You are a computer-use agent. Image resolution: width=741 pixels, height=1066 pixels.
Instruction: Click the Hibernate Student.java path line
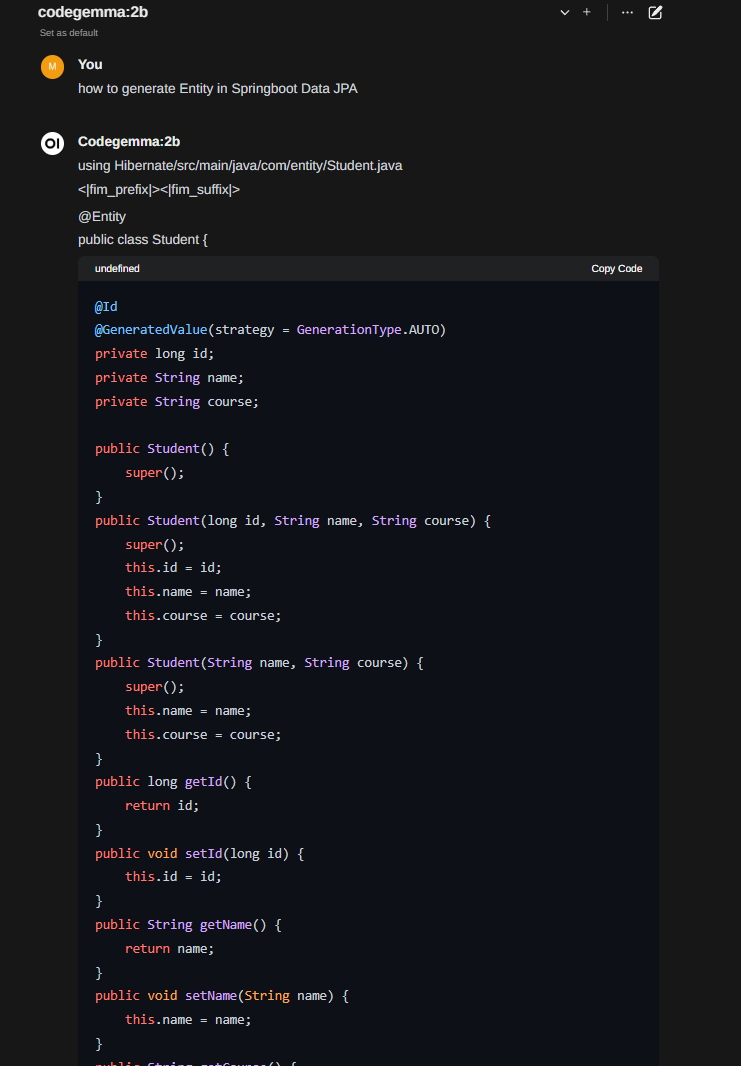[x=240, y=165]
